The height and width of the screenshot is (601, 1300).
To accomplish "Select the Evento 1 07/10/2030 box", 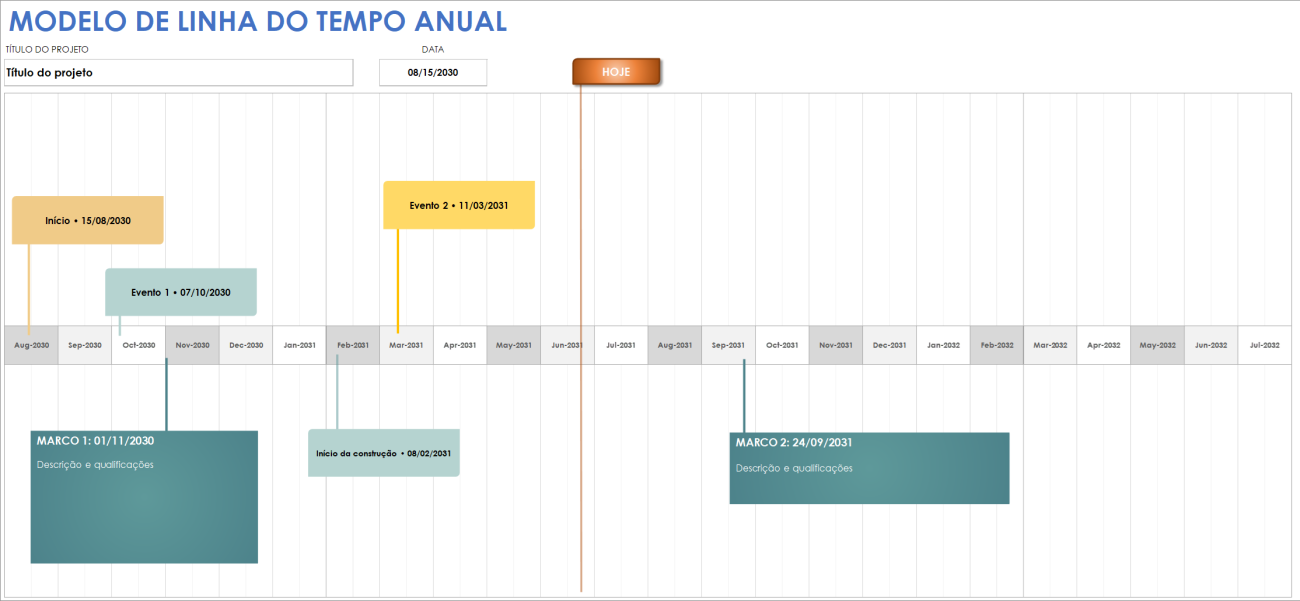I will pos(180,292).
